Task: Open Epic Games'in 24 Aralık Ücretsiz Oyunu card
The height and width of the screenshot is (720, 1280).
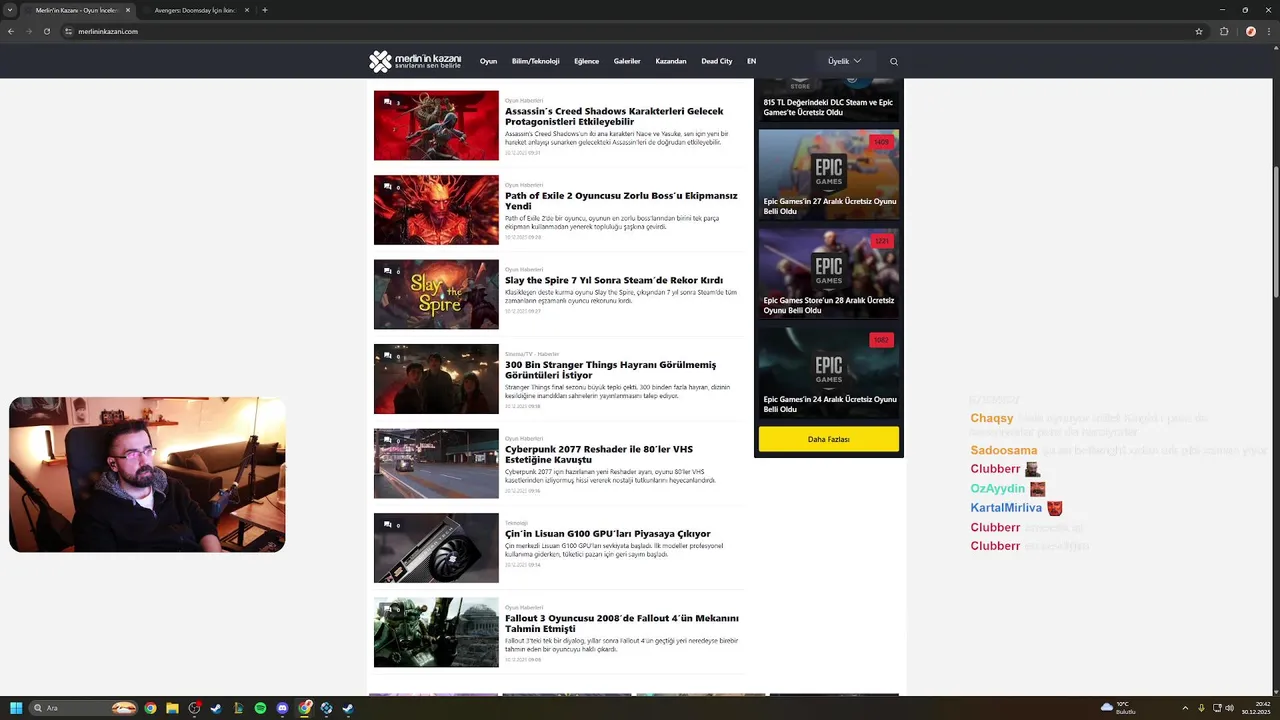Action: 829,372
